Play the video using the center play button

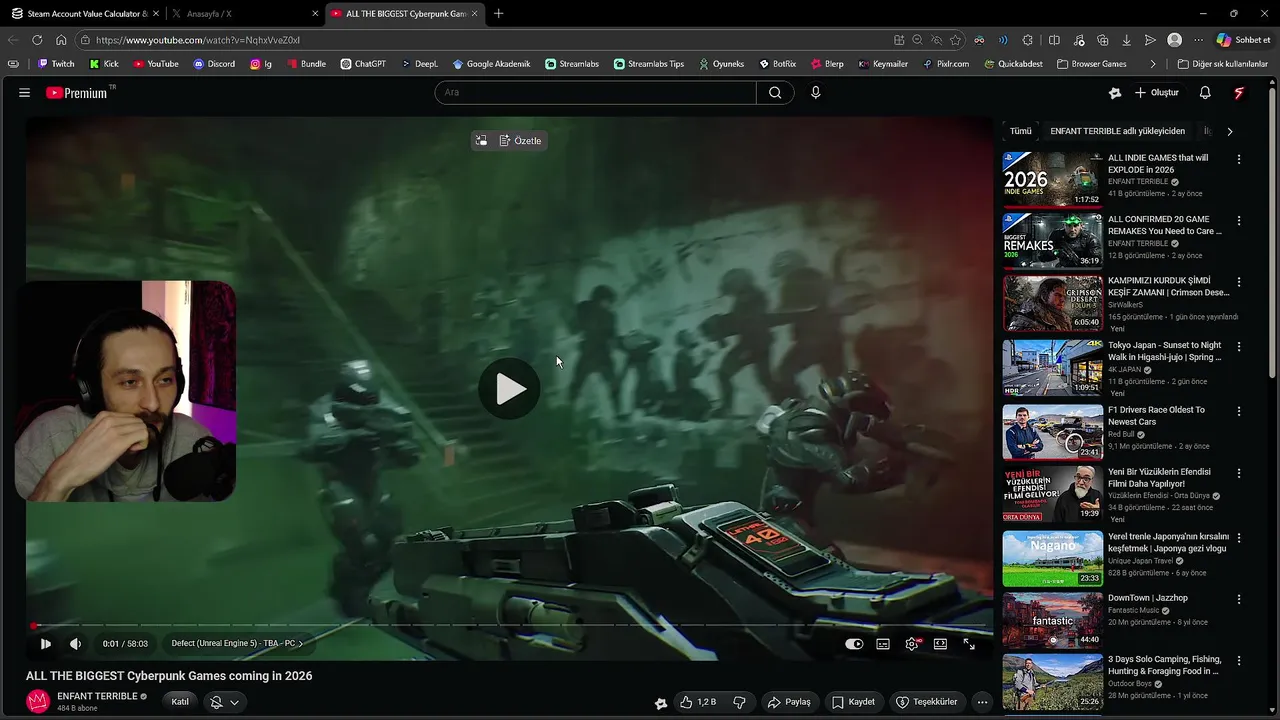509,389
